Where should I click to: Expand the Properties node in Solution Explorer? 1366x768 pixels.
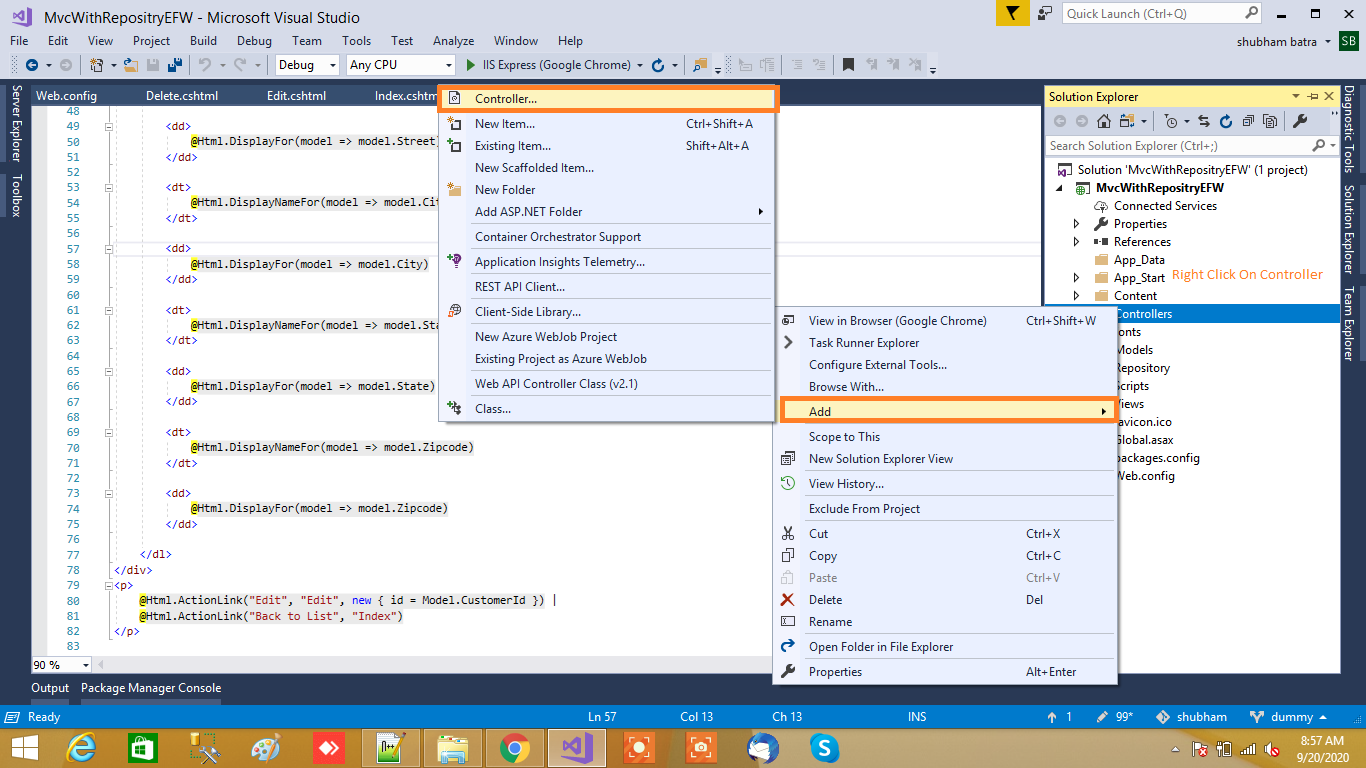(x=1076, y=224)
